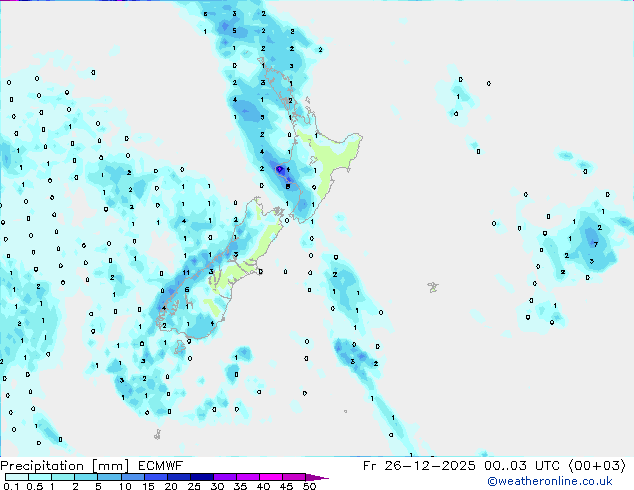This screenshot has width=634, height=490.
Task: Click the legend label '40'
Action: tap(263, 486)
